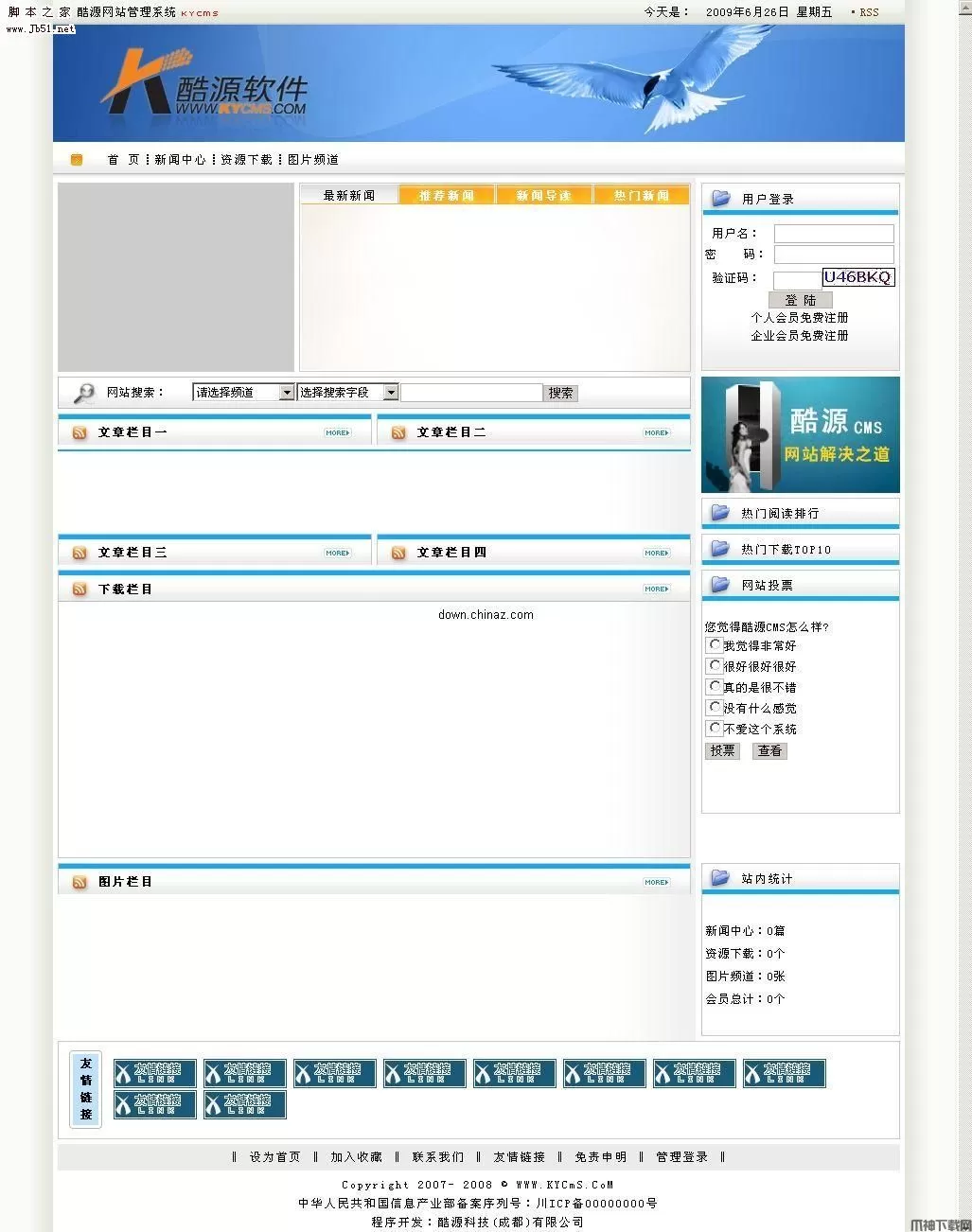
Task: Click the RSS feed icon beside 文章栏目一
Action: pyautogui.click(x=79, y=431)
